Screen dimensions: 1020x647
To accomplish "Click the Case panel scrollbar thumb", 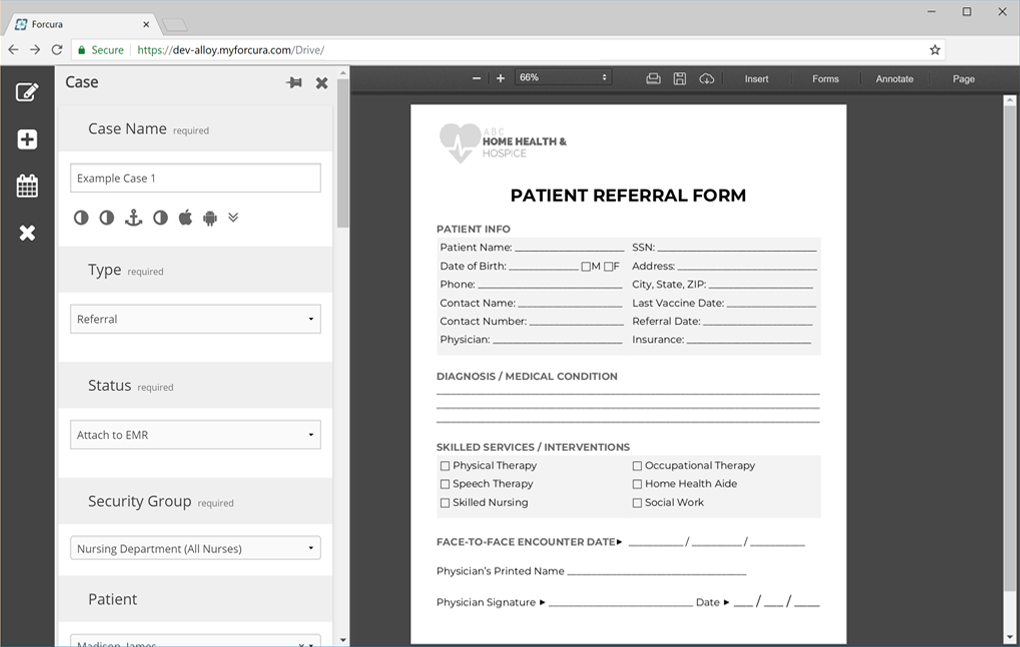I will click(x=343, y=153).
